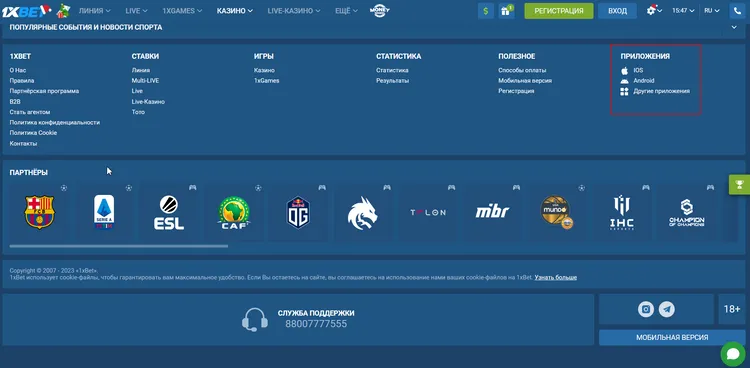Expand the 1XGAMES menu
The height and width of the screenshot is (368, 750).
[x=182, y=11]
